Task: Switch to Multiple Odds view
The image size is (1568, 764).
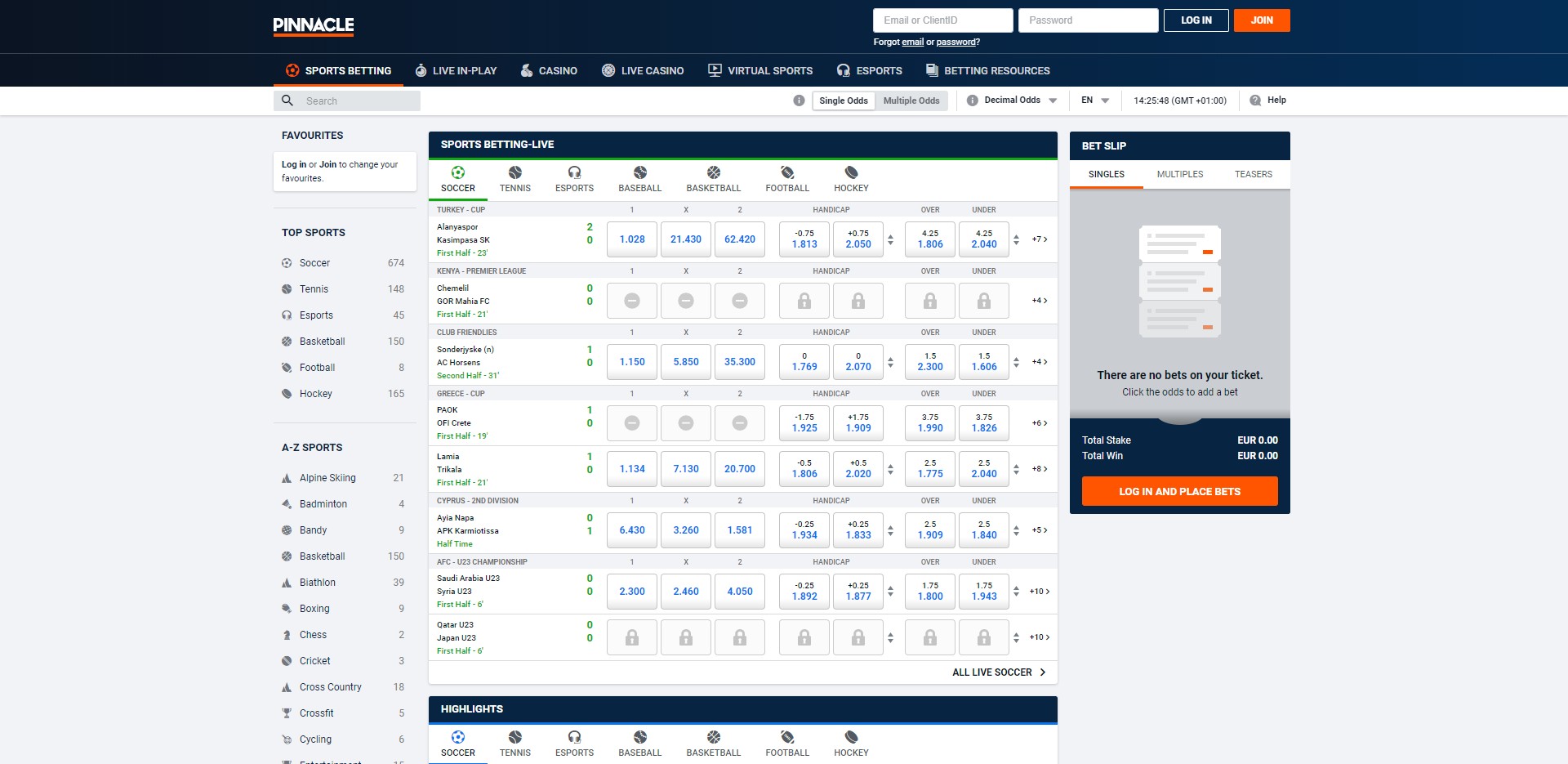Action: pos(911,101)
